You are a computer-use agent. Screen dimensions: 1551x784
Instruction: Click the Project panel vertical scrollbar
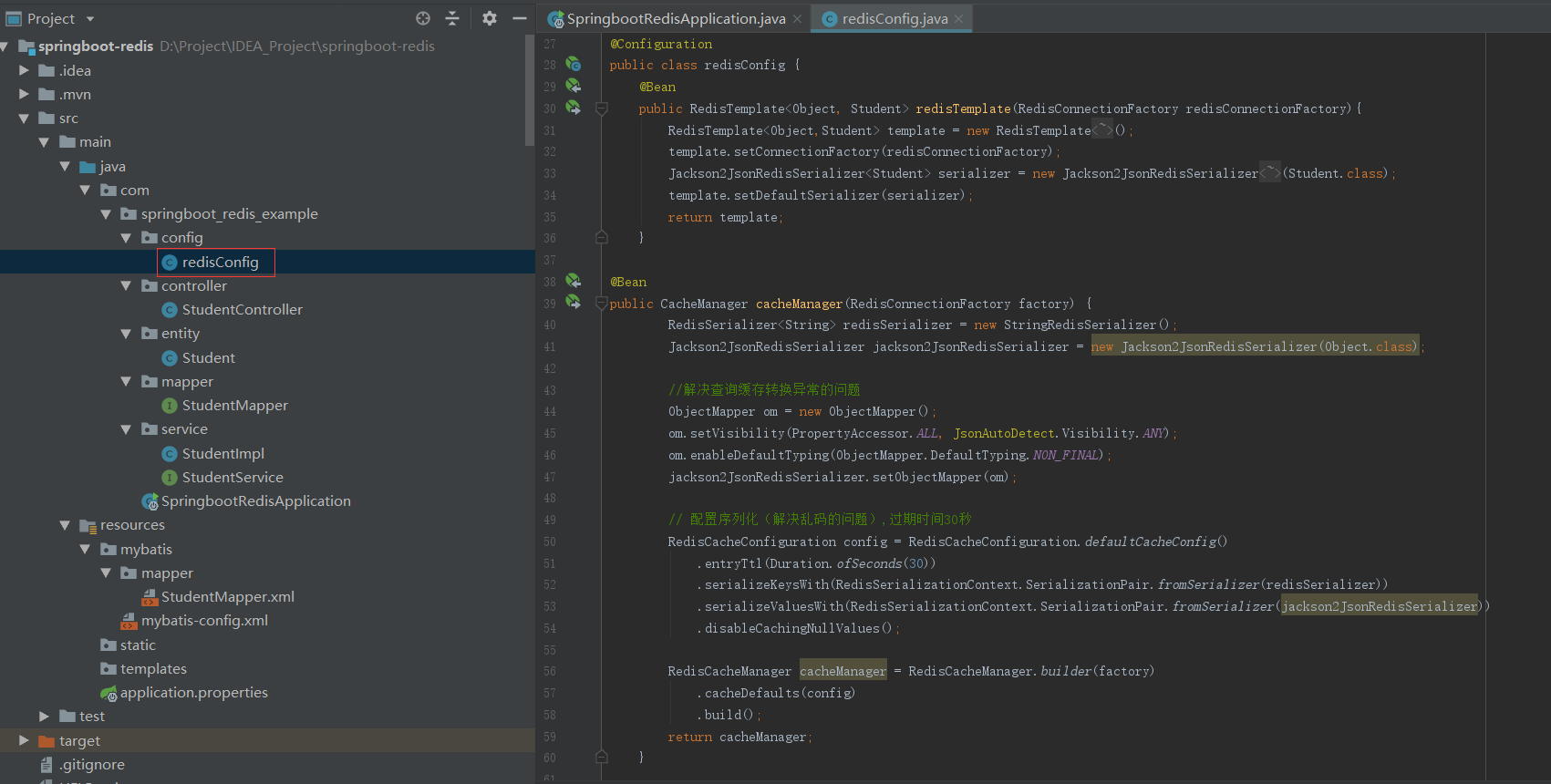pos(530,91)
